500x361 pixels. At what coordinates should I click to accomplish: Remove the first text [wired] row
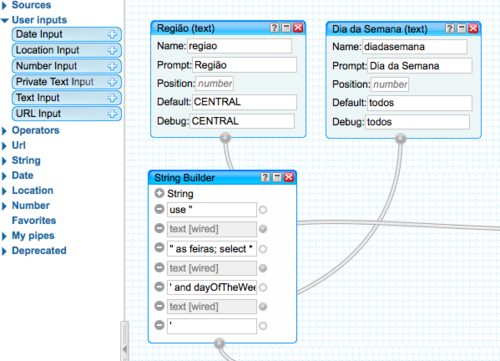(x=159, y=229)
